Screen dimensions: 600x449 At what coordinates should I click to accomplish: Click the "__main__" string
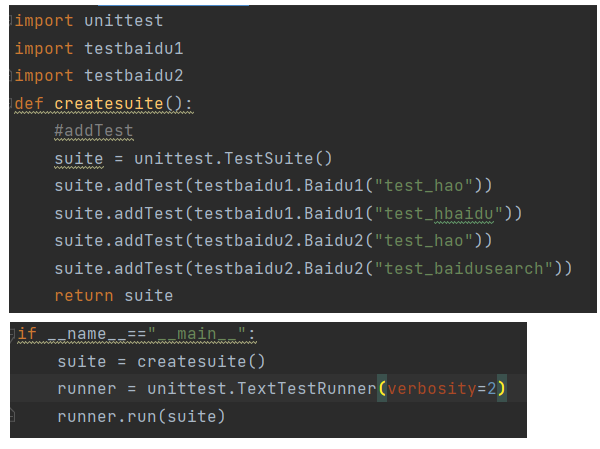[x=196, y=334]
